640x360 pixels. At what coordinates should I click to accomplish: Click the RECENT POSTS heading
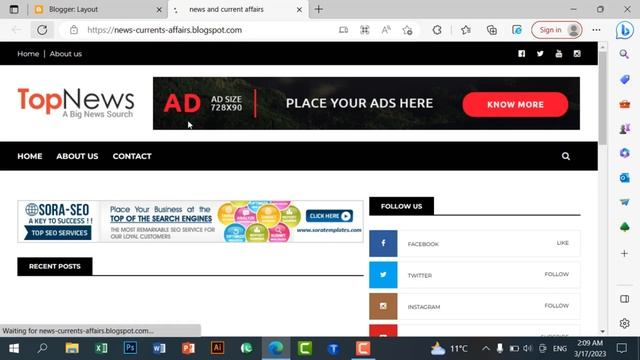pyautogui.click(x=55, y=266)
